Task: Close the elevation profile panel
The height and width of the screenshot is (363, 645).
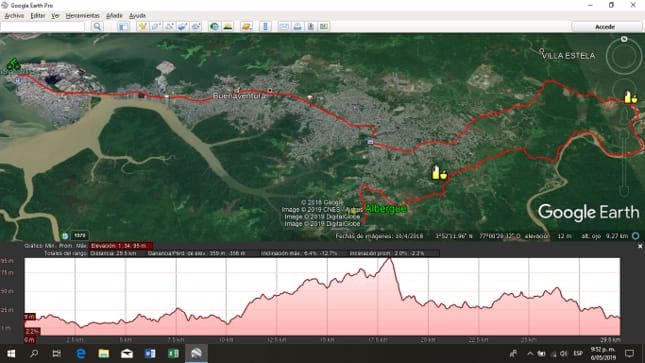Action: 640,246
